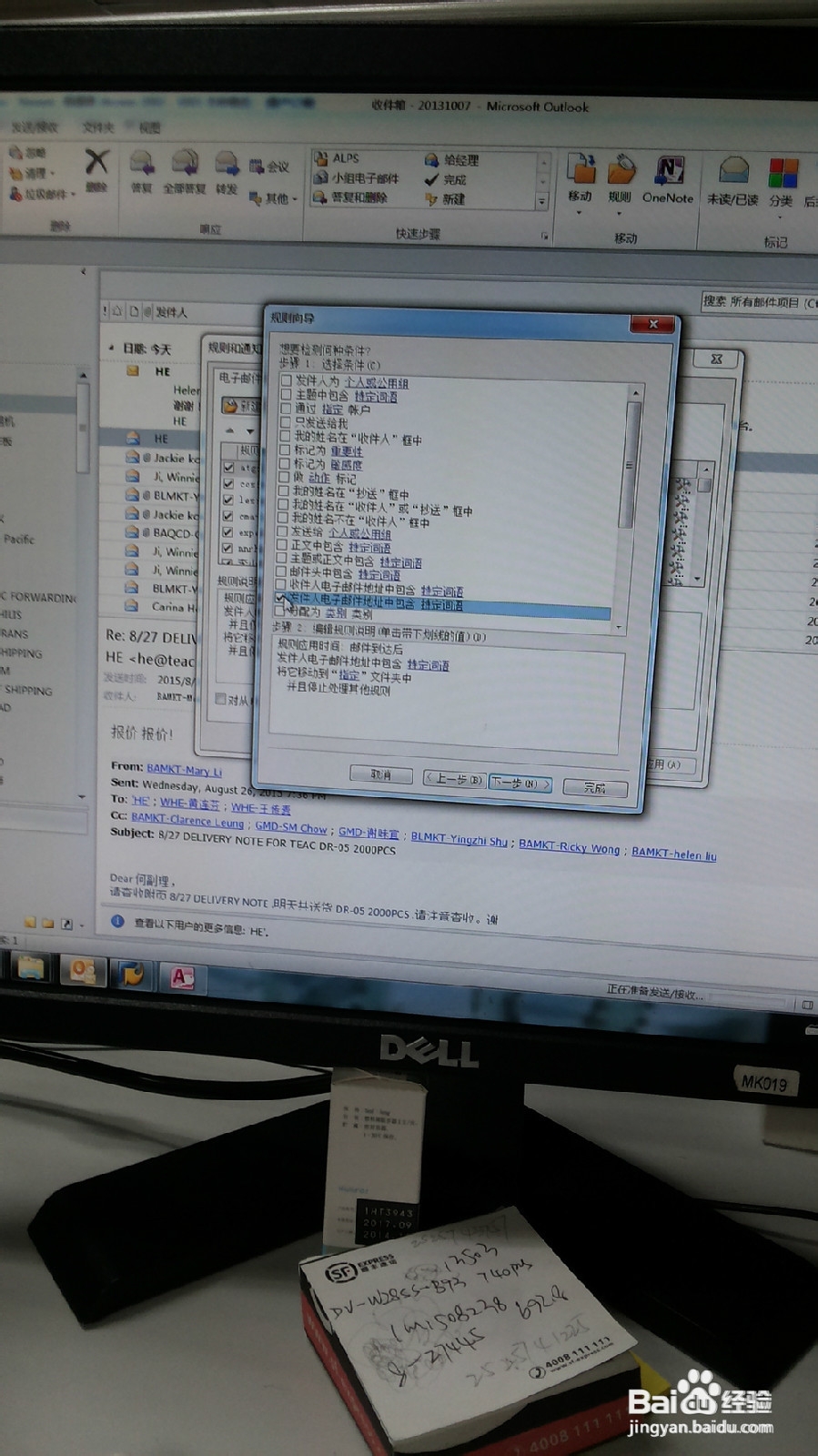Open the BAMKT-Ricky Wong Cc link

pos(569,846)
